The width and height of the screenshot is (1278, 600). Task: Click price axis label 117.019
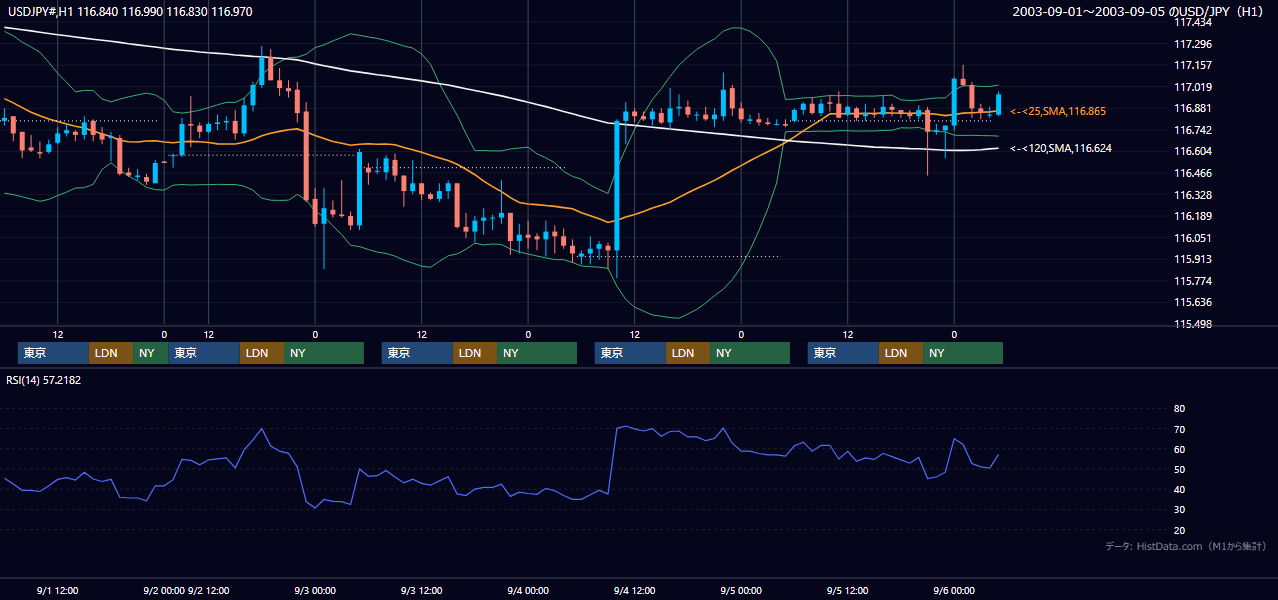click(x=1192, y=87)
